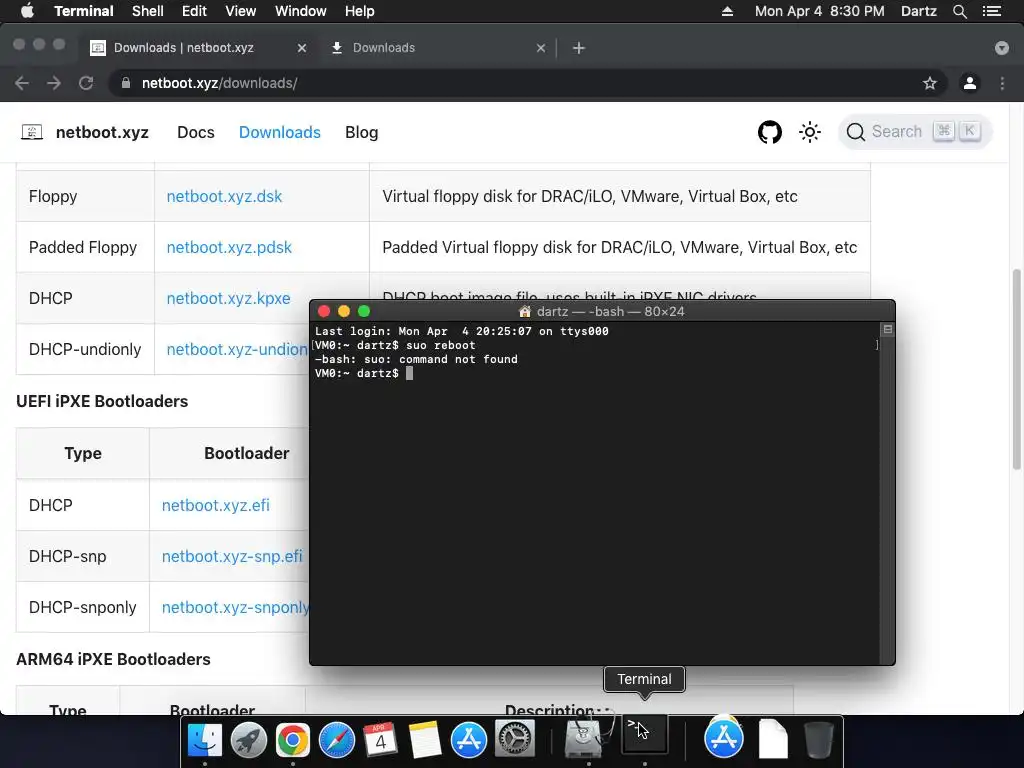The image size is (1024, 768).
Task: Go back in browser history
Action: point(22,83)
